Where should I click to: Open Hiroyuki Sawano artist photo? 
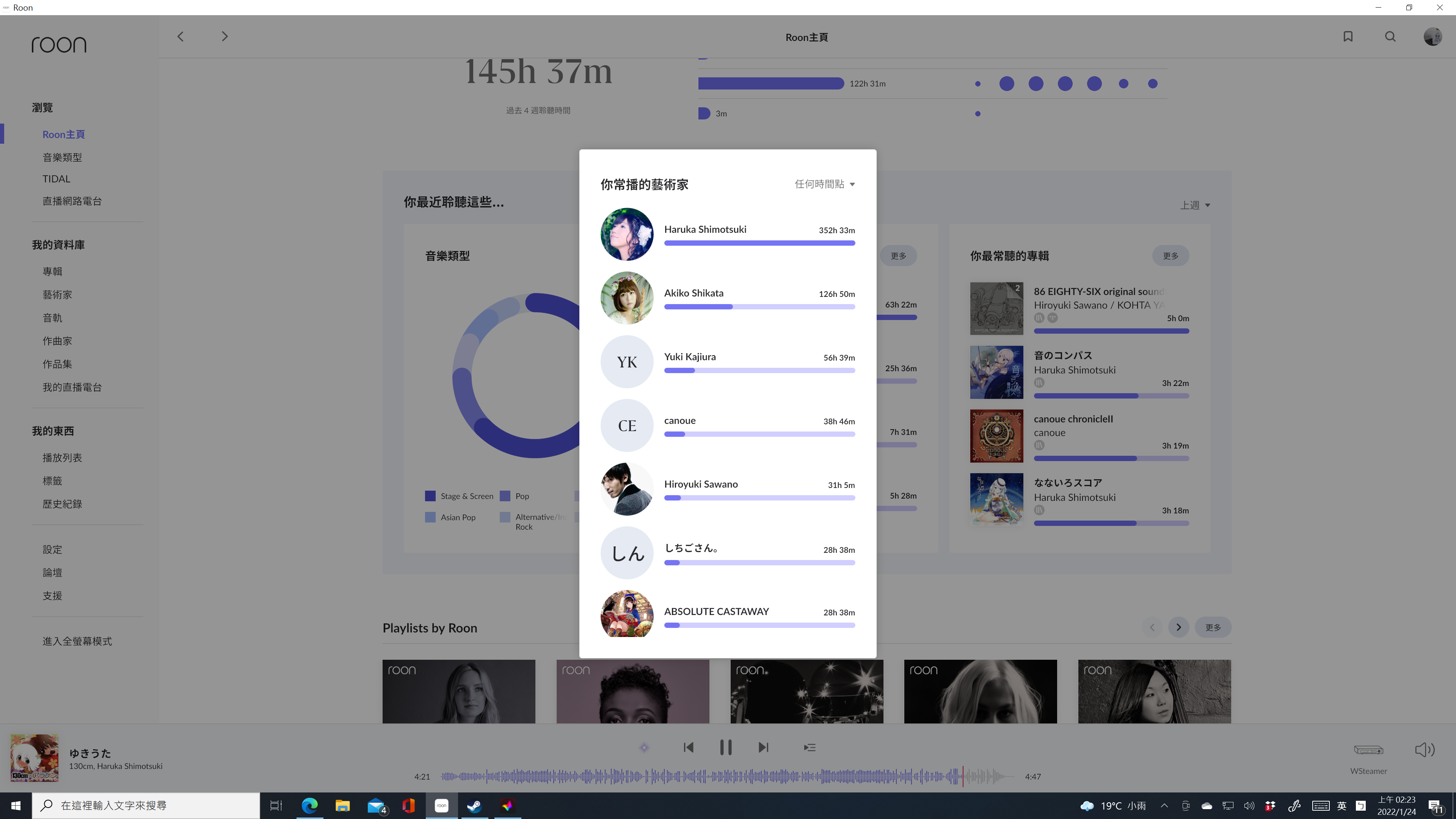[627, 489]
